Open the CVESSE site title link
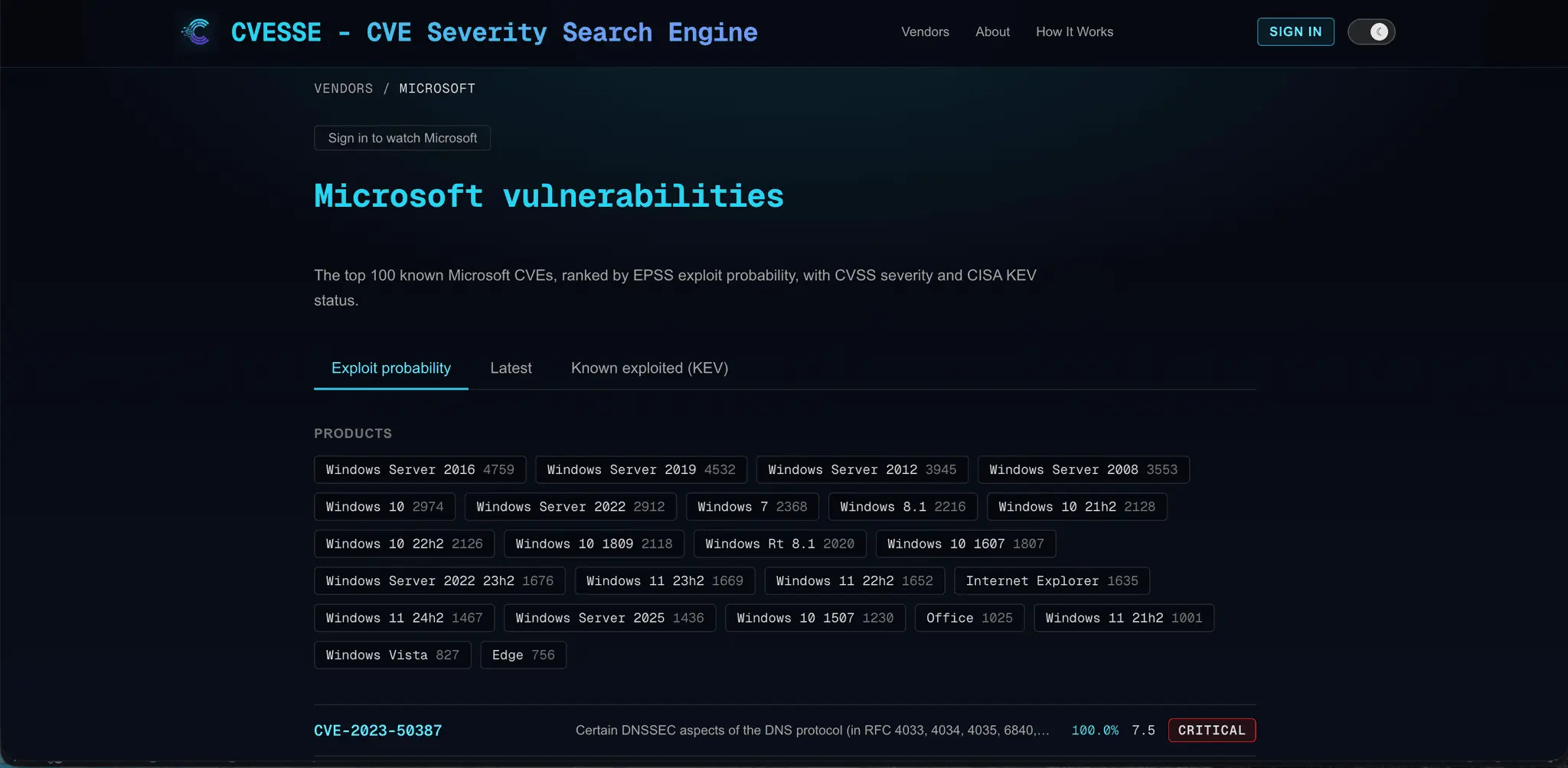This screenshot has width=1568, height=768. pyautogui.click(x=494, y=32)
